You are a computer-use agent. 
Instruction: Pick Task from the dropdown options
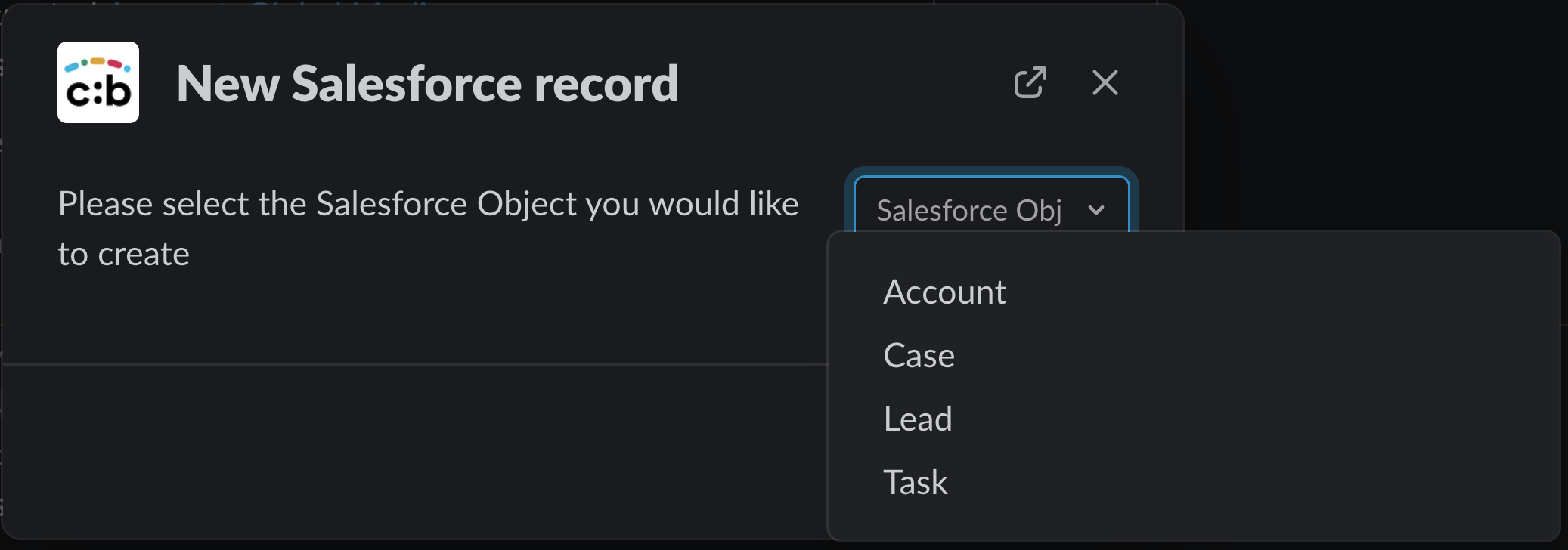tap(915, 481)
